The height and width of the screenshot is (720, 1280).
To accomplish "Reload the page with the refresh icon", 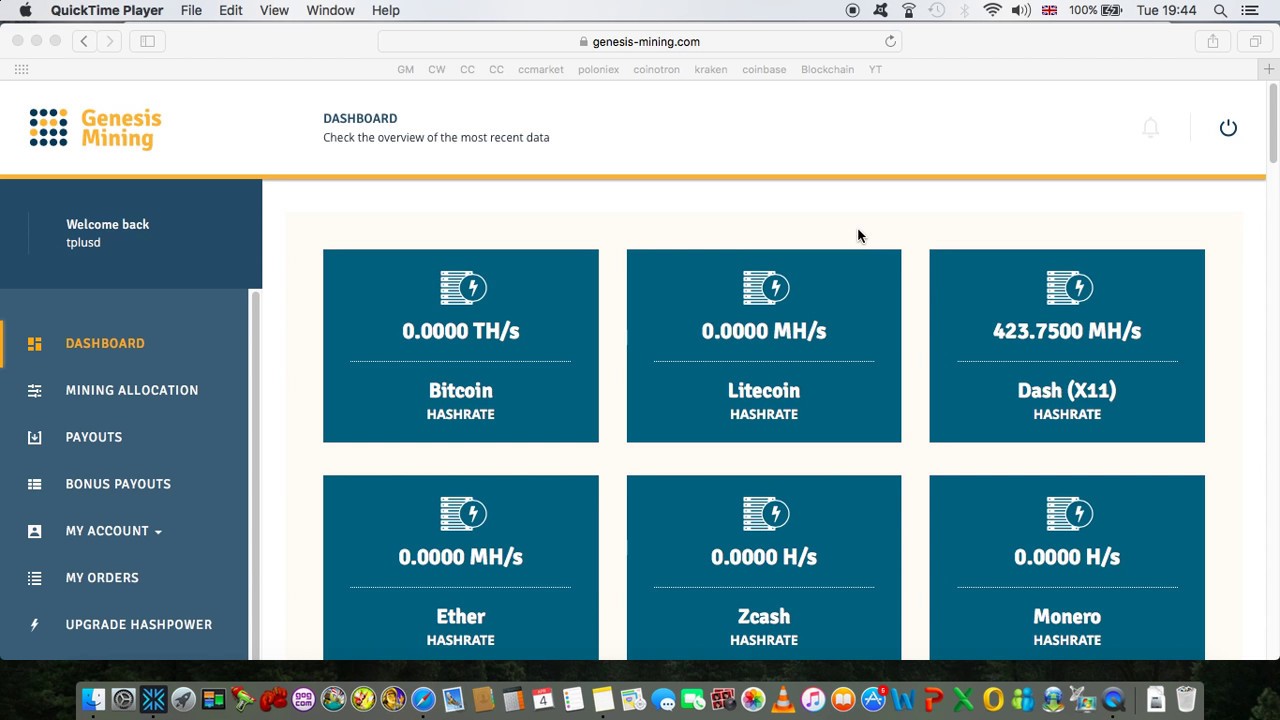I will pyautogui.click(x=890, y=41).
